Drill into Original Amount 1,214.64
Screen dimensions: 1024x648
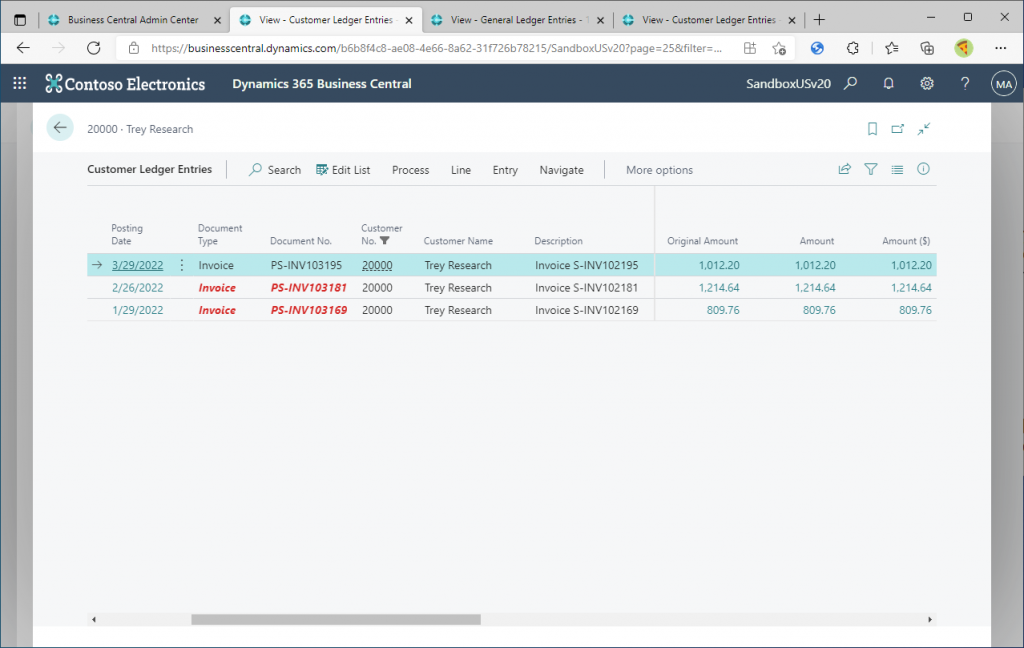pos(719,287)
